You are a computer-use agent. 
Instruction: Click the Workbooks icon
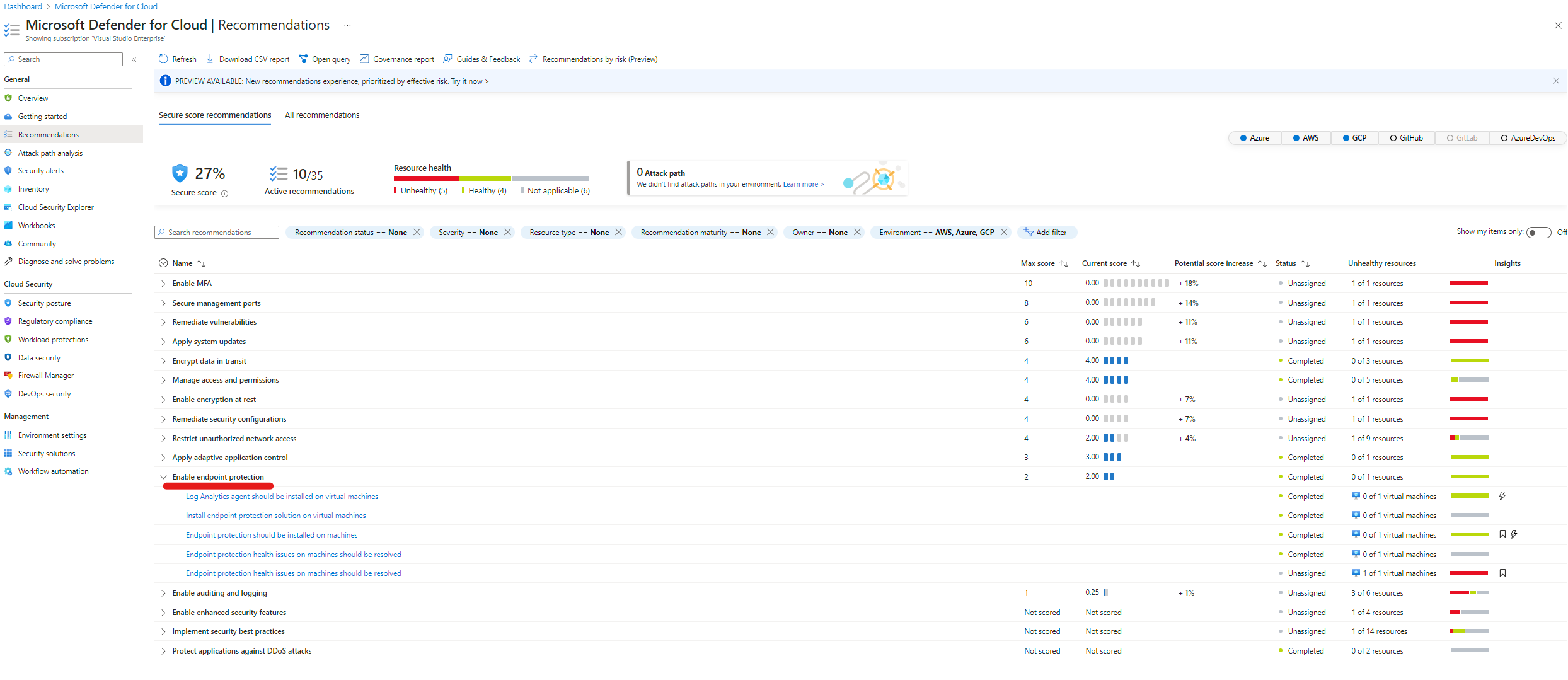click(x=8, y=225)
